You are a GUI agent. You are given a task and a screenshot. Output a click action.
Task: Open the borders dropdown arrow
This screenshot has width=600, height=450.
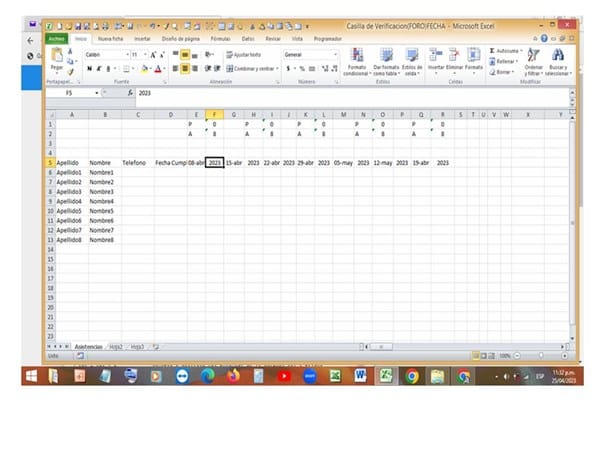133,68
